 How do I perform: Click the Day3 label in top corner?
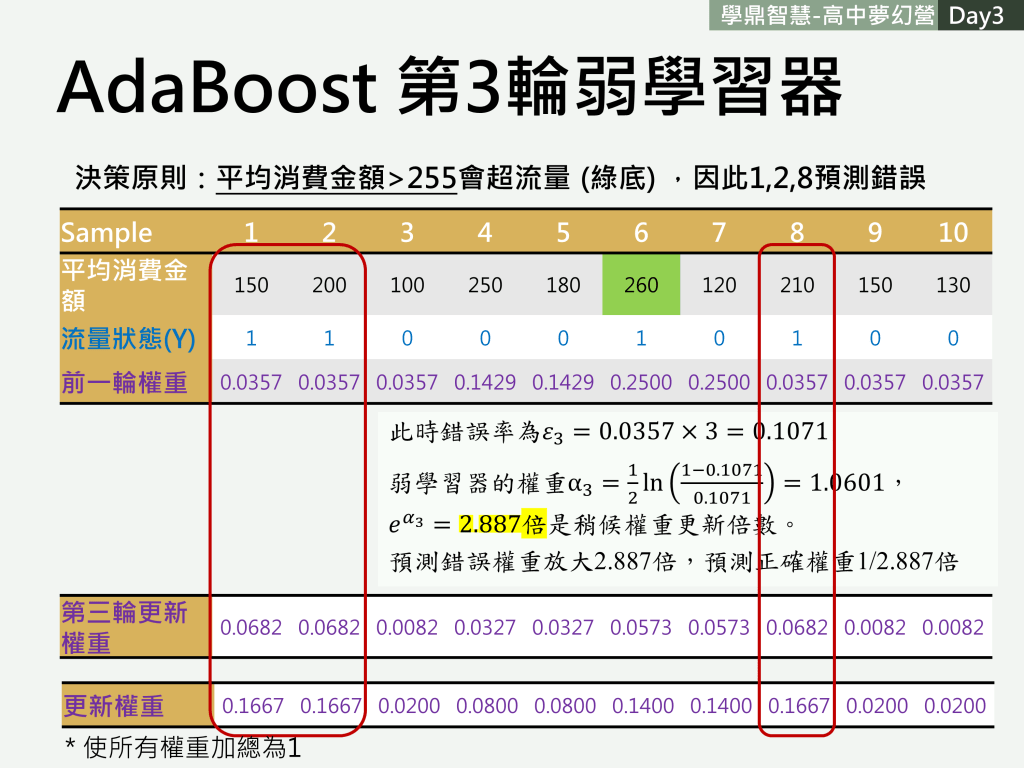(976, 16)
